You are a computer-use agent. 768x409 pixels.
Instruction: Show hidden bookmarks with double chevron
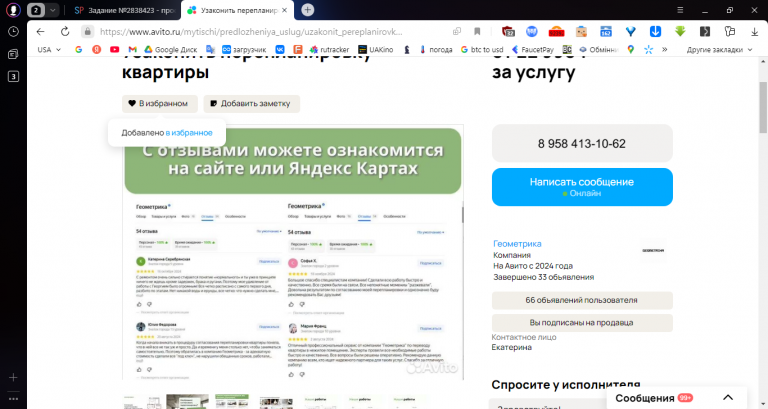click(x=665, y=49)
